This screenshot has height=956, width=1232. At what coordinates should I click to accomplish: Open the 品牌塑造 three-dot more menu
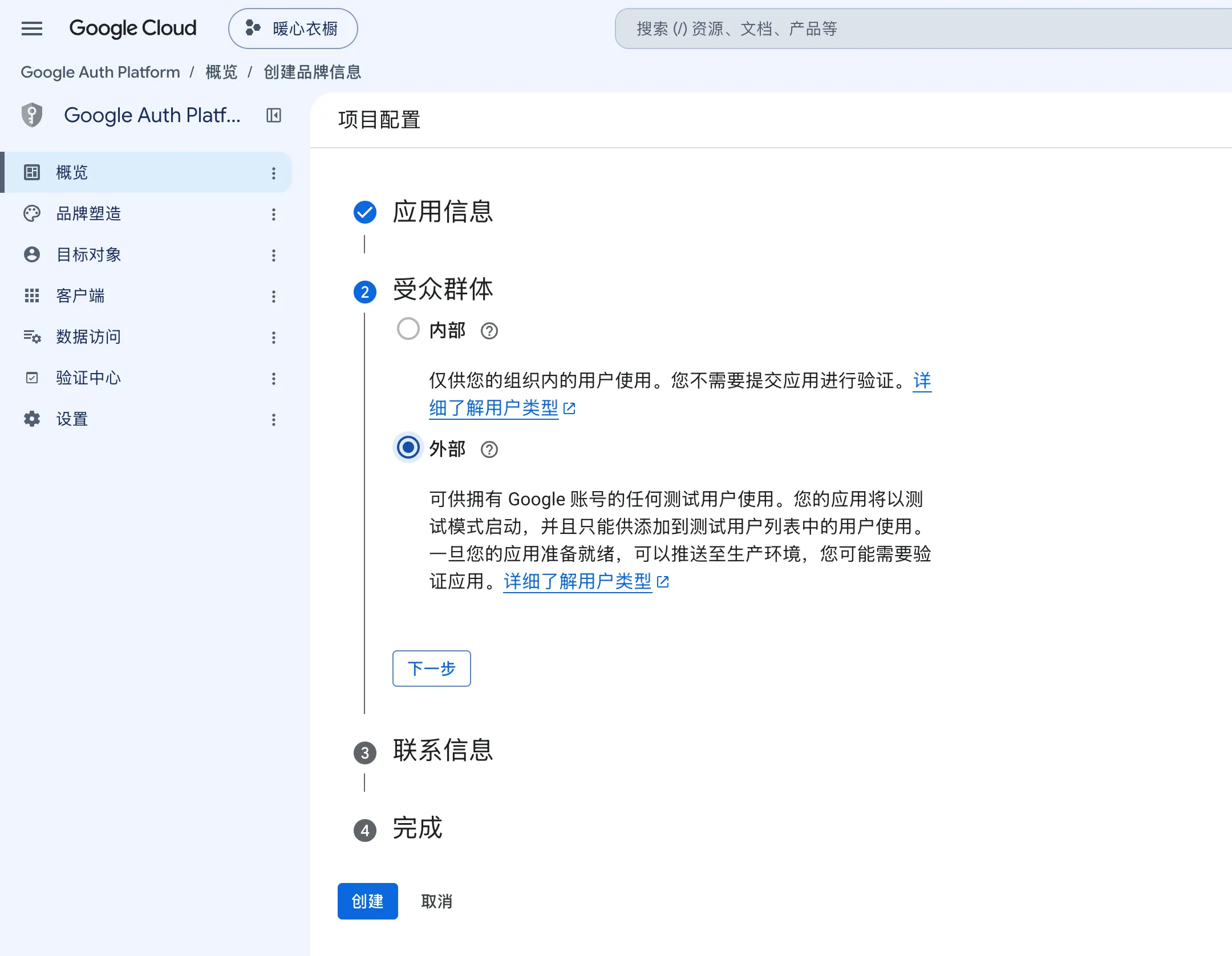[274, 214]
